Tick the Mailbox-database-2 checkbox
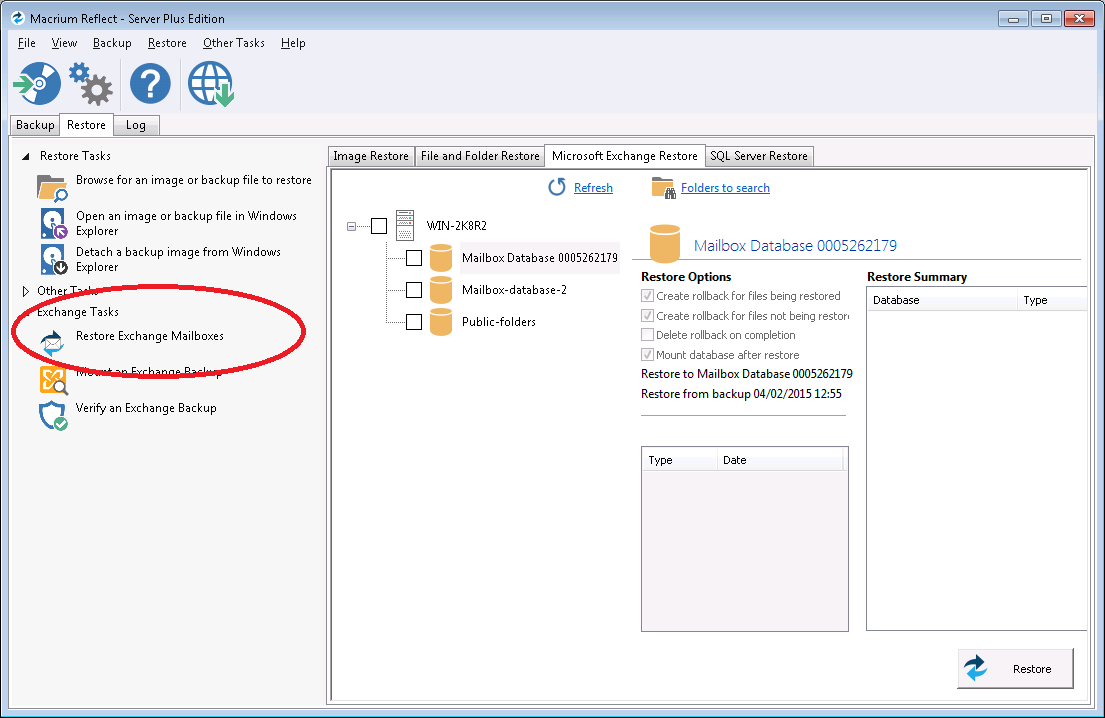Image resolution: width=1105 pixels, height=718 pixels. point(414,290)
